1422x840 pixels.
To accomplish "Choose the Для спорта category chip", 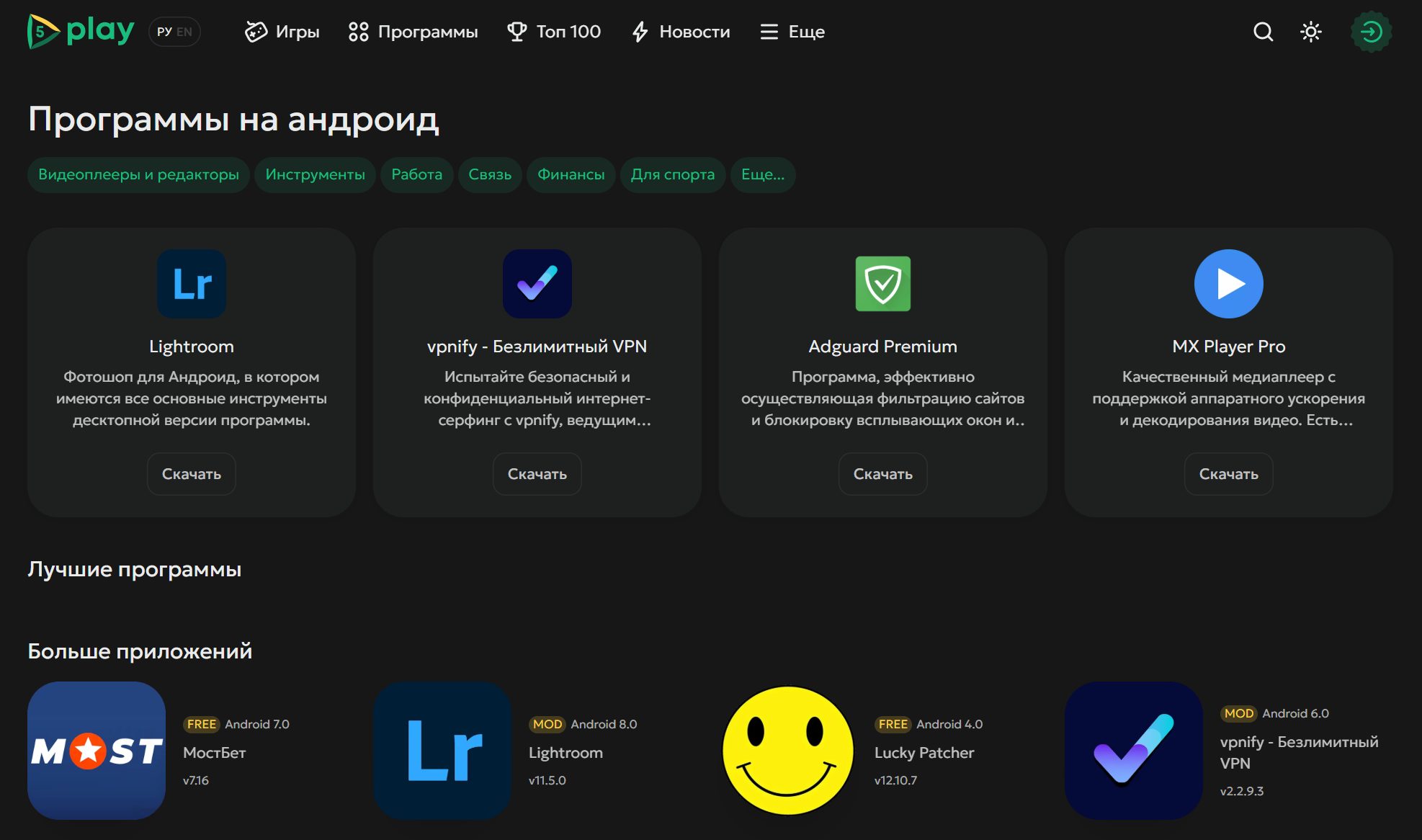I will pyautogui.click(x=673, y=174).
